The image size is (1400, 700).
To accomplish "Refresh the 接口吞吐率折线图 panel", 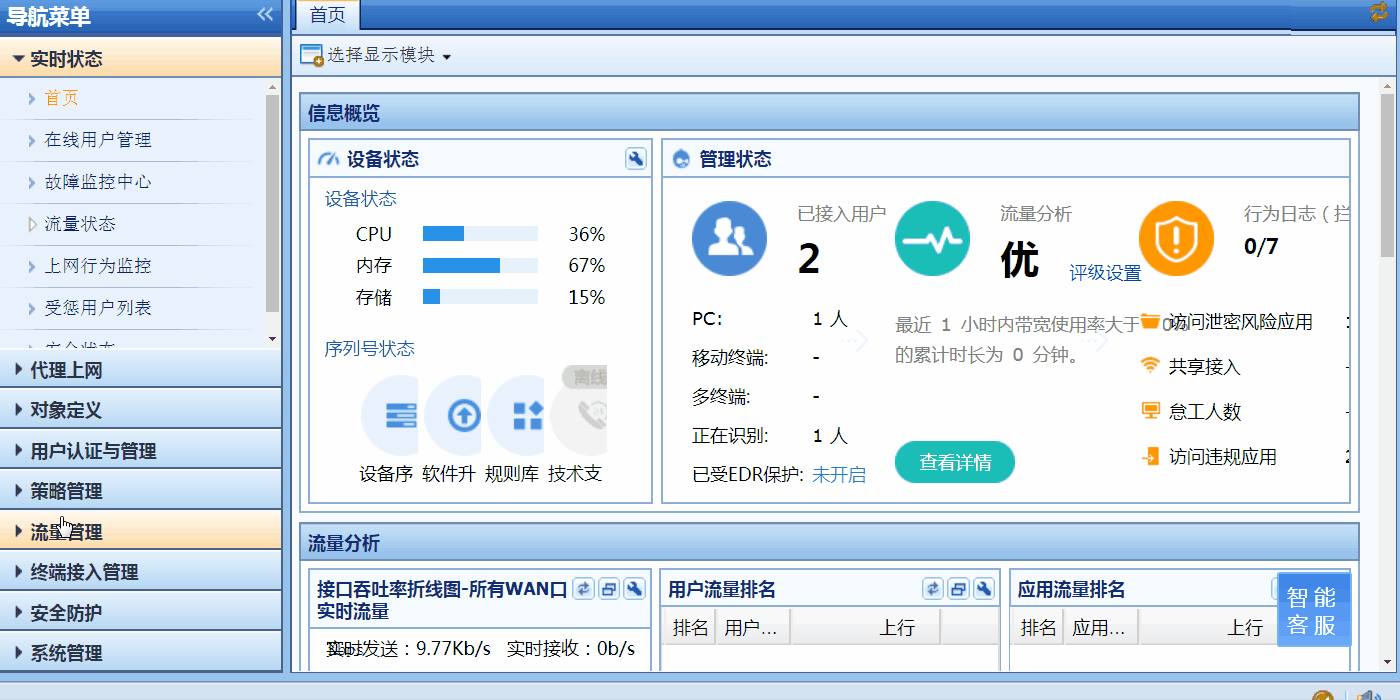I will pos(584,589).
